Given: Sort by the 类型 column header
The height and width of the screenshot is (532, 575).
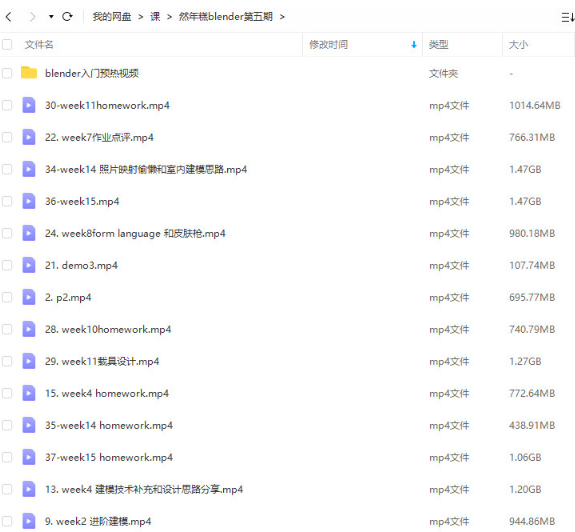Looking at the screenshot, I should point(439,45).
